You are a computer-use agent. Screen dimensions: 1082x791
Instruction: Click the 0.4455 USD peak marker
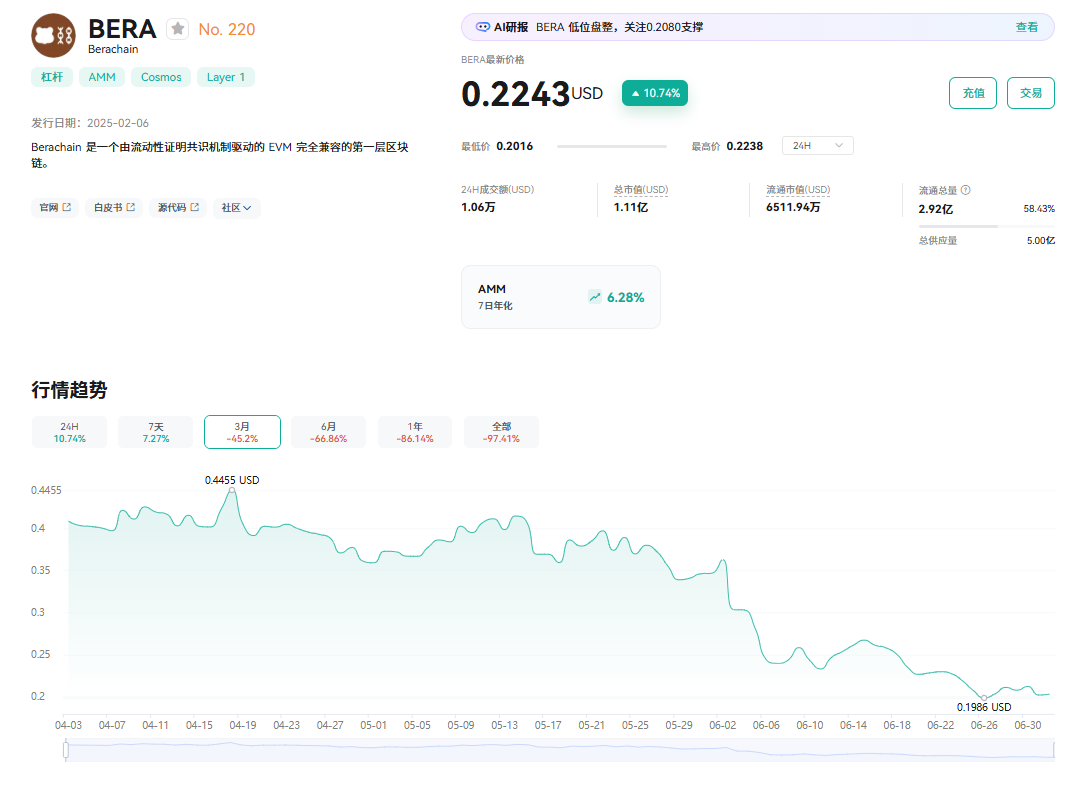(x=232, y=490)
